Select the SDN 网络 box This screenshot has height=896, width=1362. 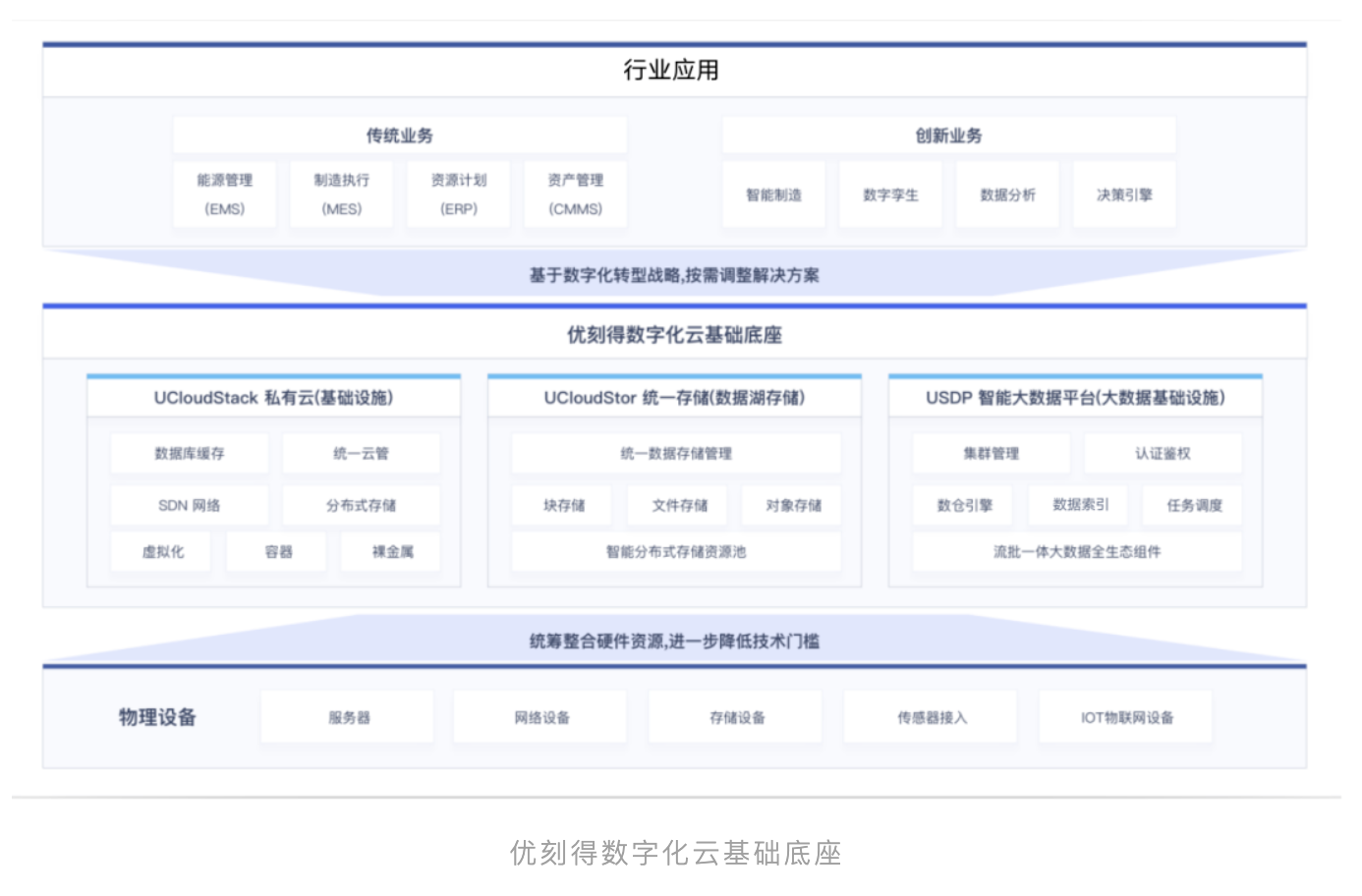coord(189,506)
